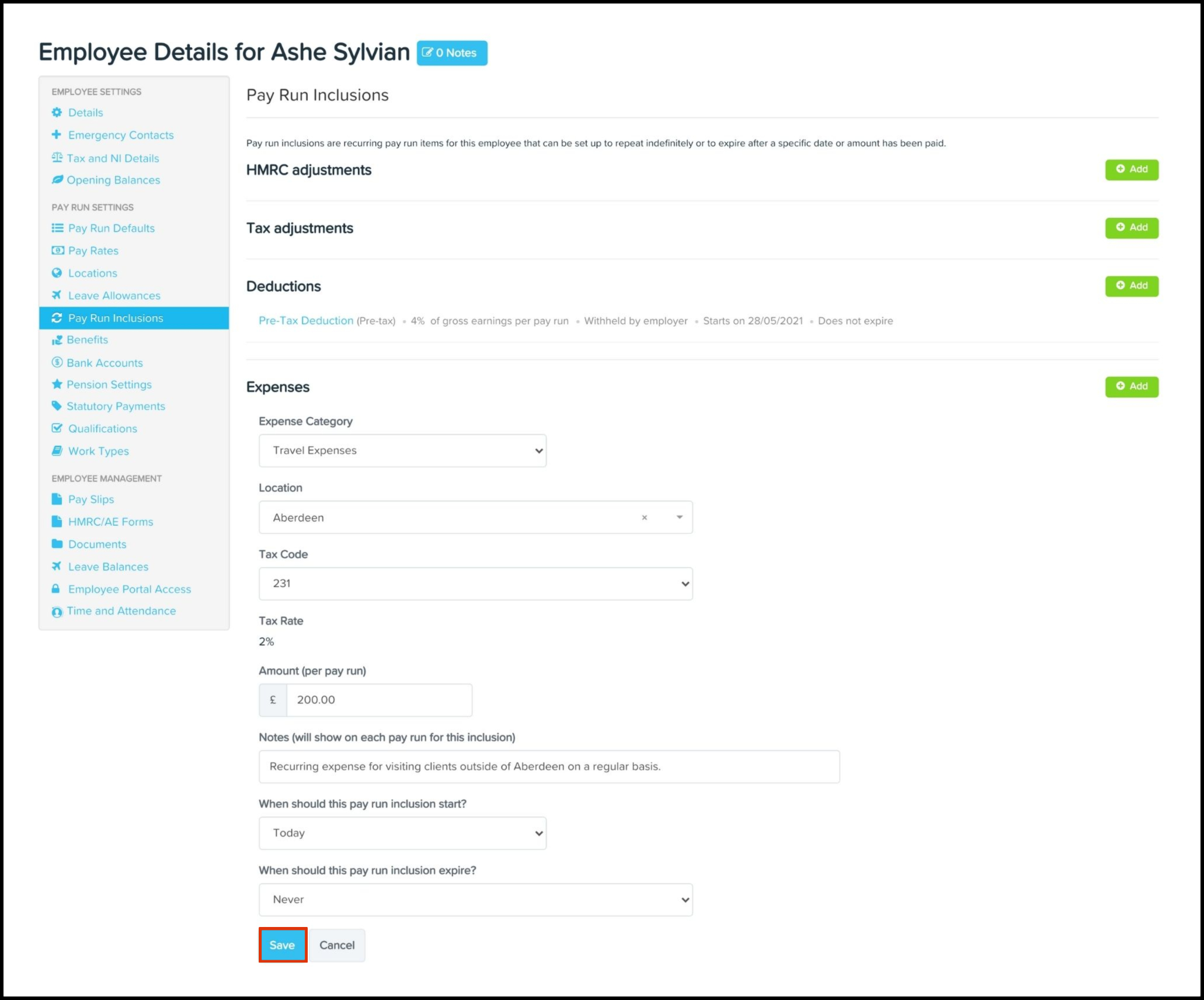Open the Expense Category dropdown
This screenshot has width=1204, height=1000.
(x=402, y=450)
